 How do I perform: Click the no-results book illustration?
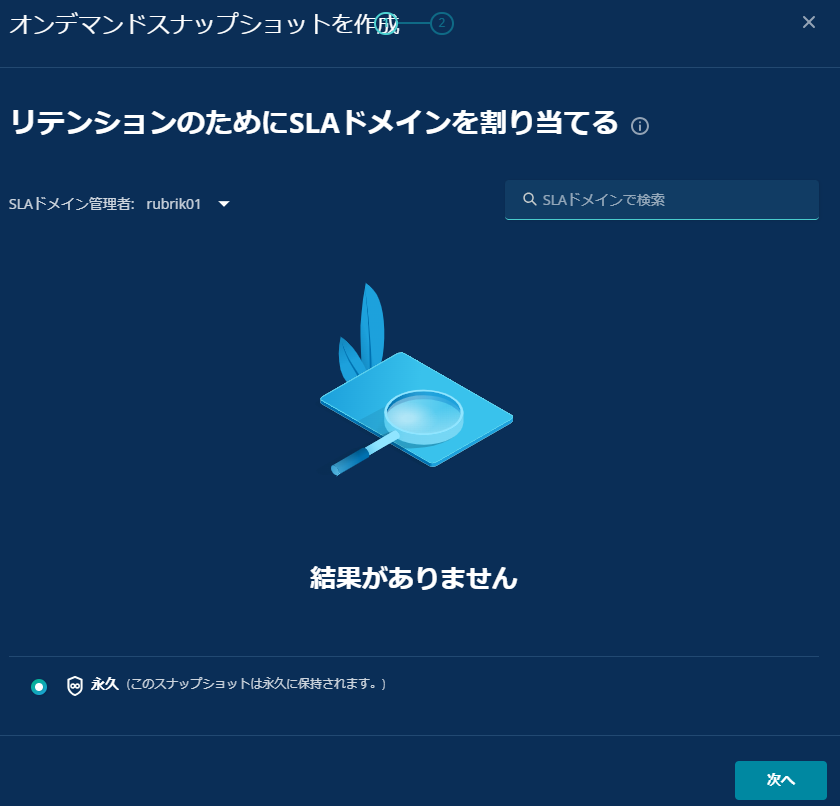pyautogui.click(x=416, y=400)
